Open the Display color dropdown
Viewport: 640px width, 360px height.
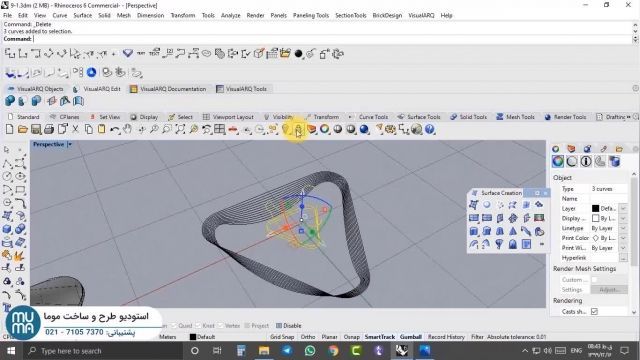(x=623, y=218)
